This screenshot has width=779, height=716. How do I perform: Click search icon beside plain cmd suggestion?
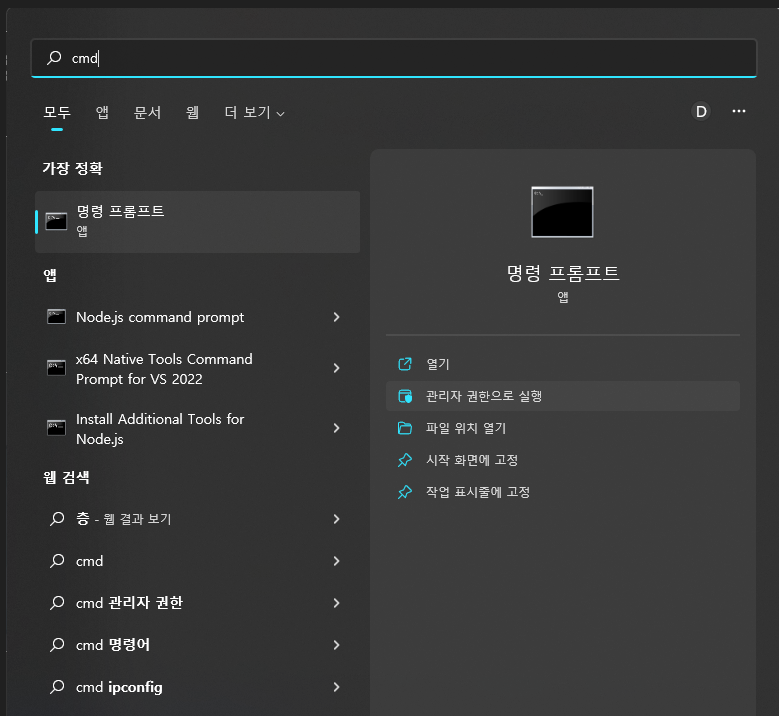pyautogui.click(x=57, y=561)
